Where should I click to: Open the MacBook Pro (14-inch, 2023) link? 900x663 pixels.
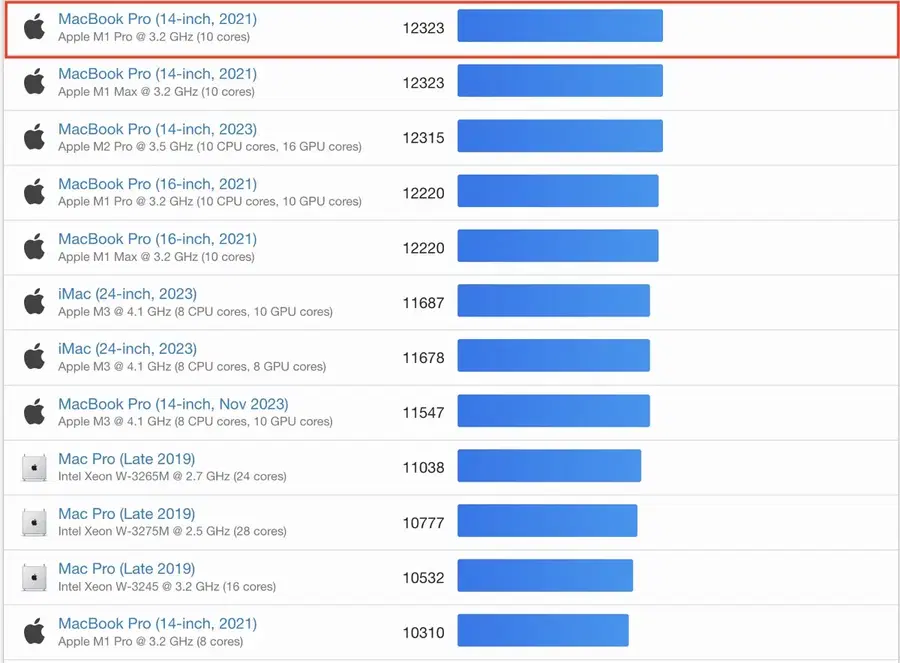pos(157,129)
